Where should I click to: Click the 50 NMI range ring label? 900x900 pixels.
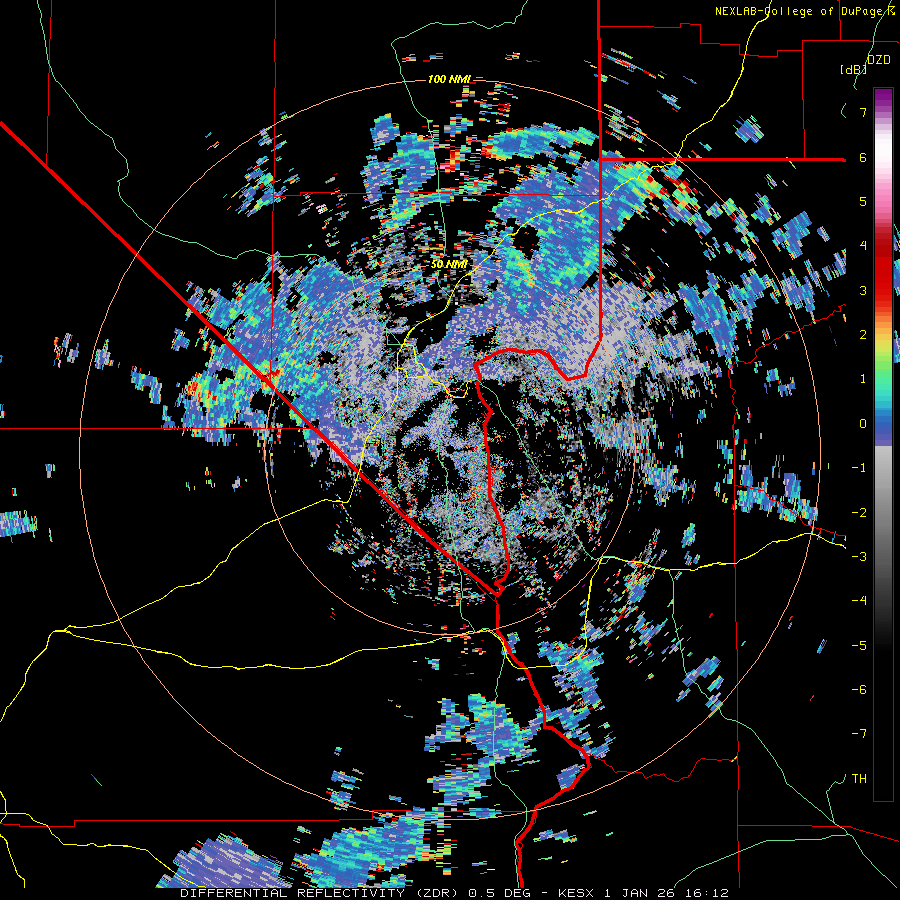coord(449,265)
